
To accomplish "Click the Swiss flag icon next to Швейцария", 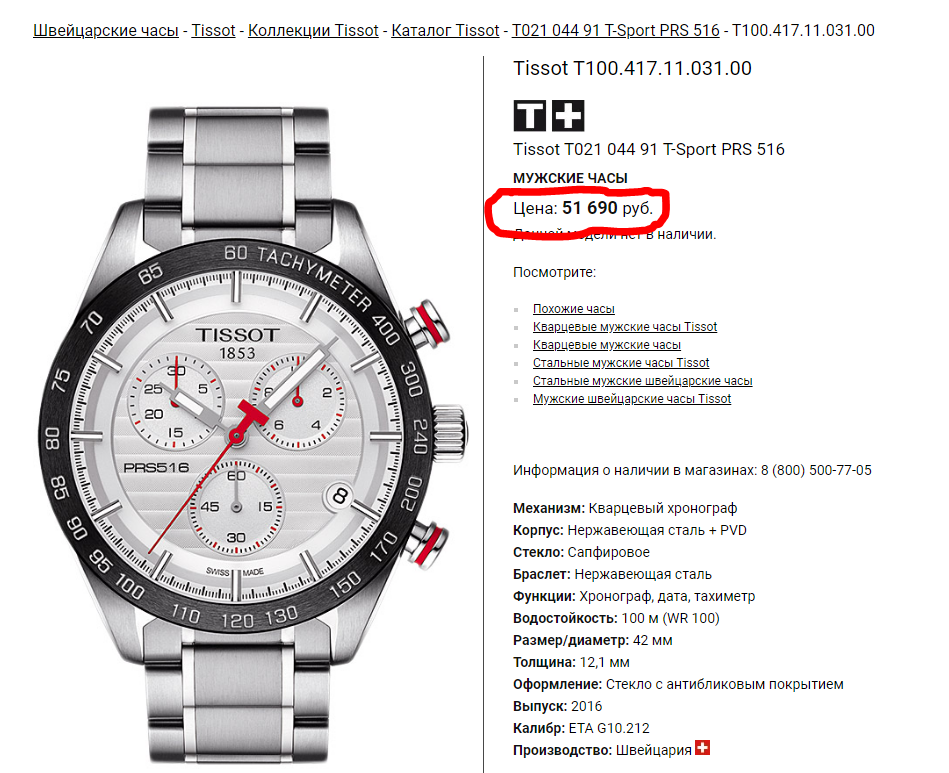I will 702,748.
